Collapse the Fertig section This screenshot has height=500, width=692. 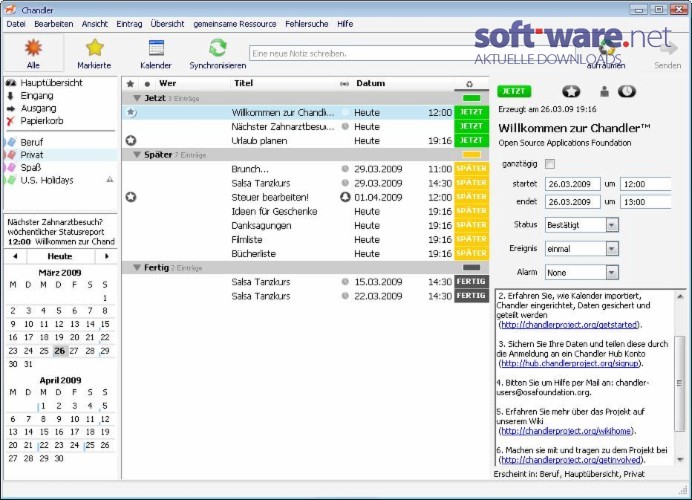click(x=137, y=267)
